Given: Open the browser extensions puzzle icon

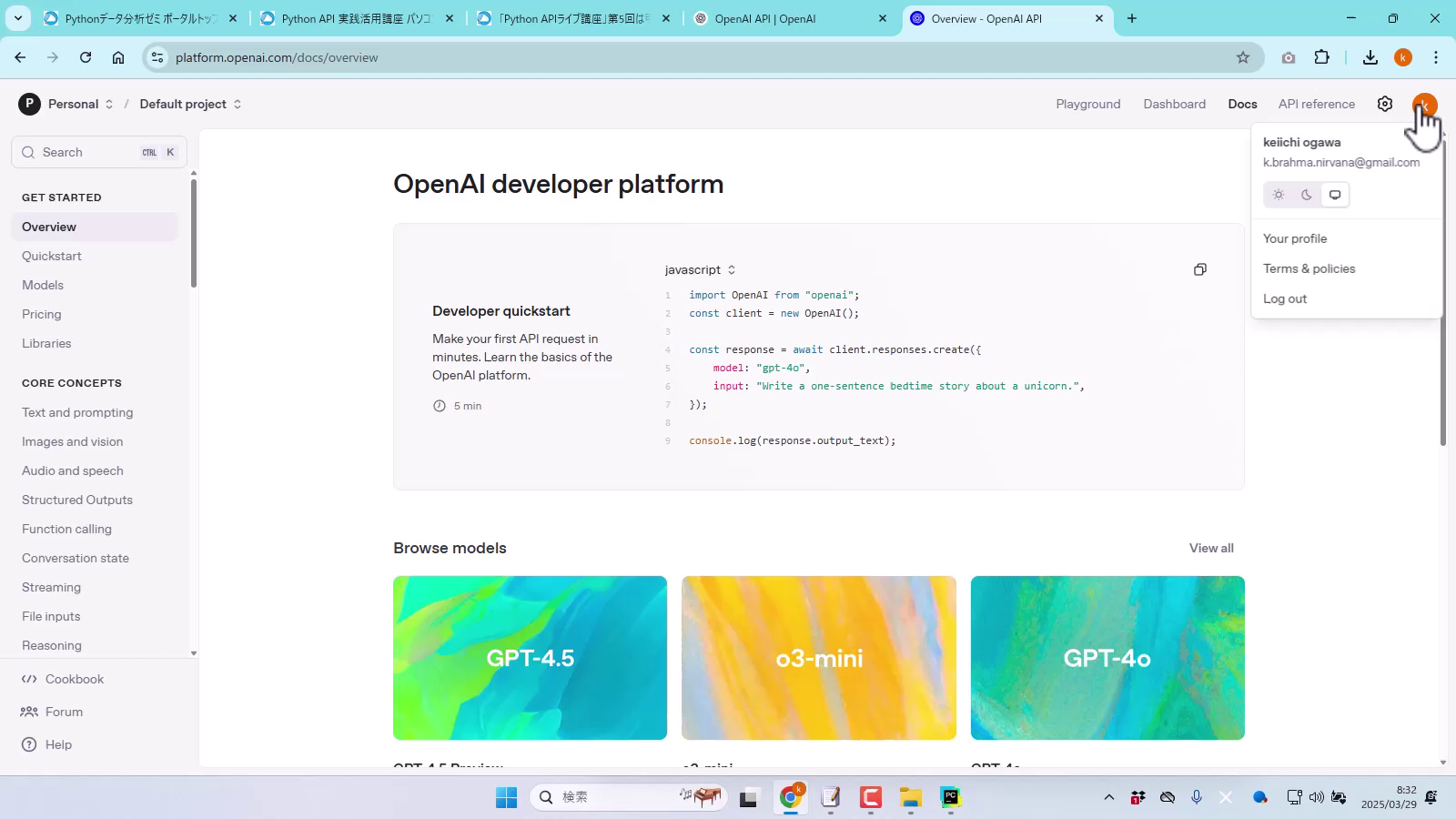Looking at the screenshot, I should click(x=1321, y=57).
